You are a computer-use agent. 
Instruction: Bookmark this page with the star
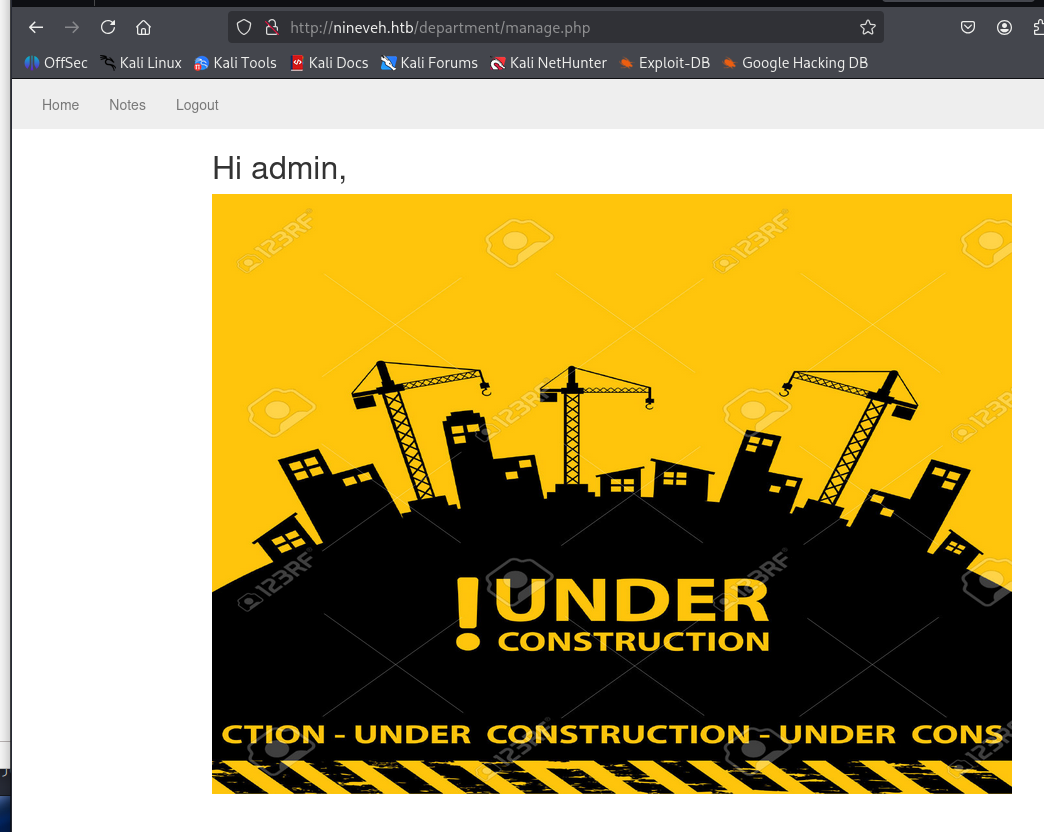click(868, 27)
